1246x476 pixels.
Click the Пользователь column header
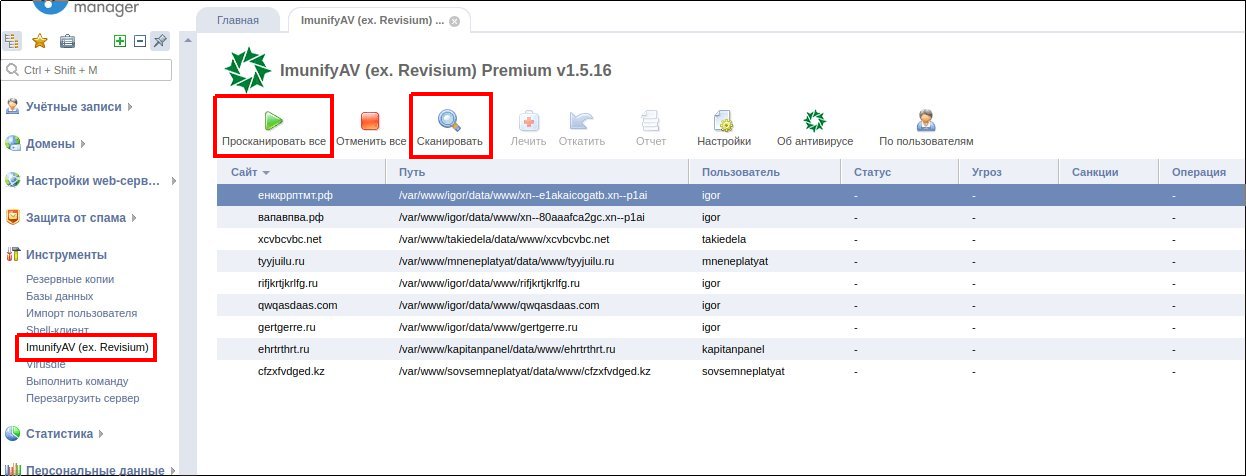click(765, 172)
